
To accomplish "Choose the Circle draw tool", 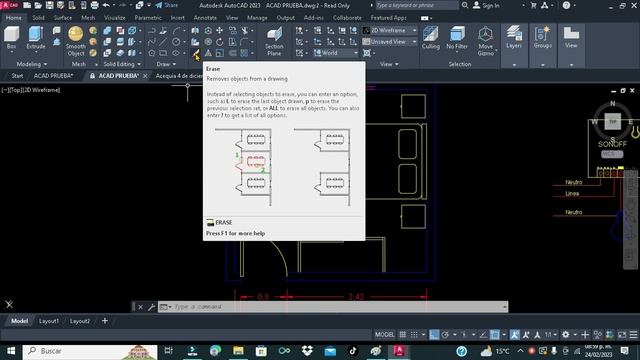I will point(176,42).
